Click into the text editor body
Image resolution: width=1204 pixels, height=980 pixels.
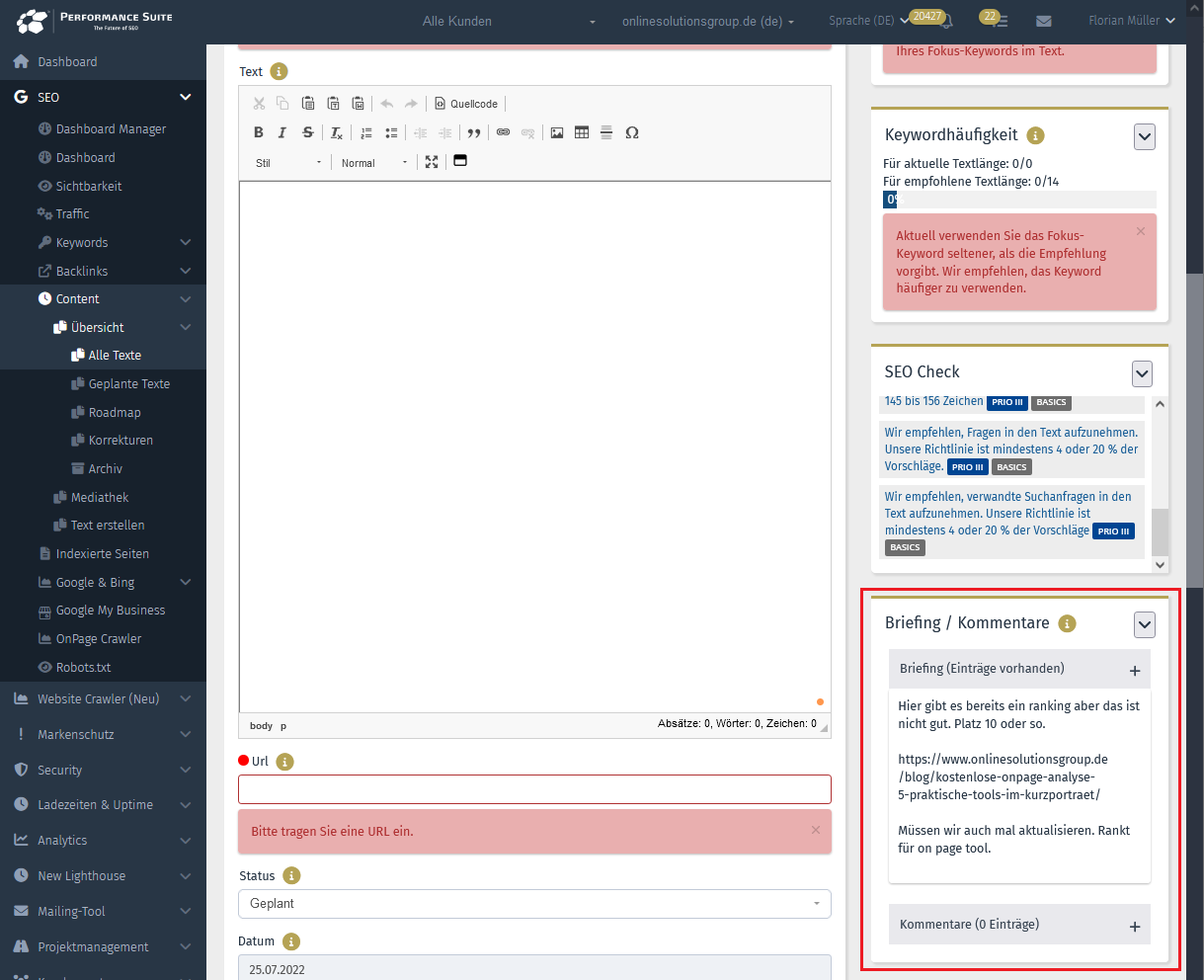point(534,447)
